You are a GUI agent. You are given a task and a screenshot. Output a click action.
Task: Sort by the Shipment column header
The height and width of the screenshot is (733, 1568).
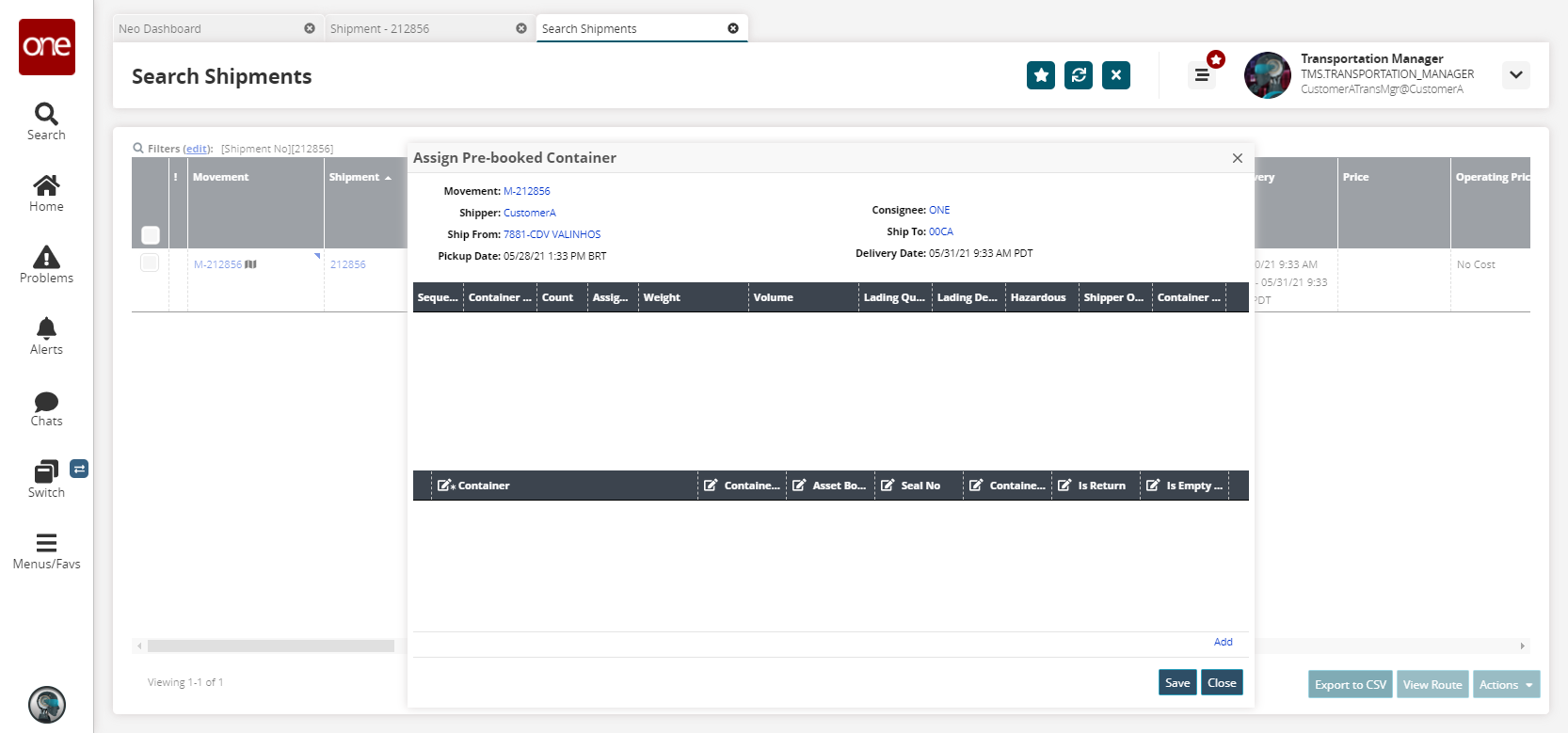click(355, 177)
